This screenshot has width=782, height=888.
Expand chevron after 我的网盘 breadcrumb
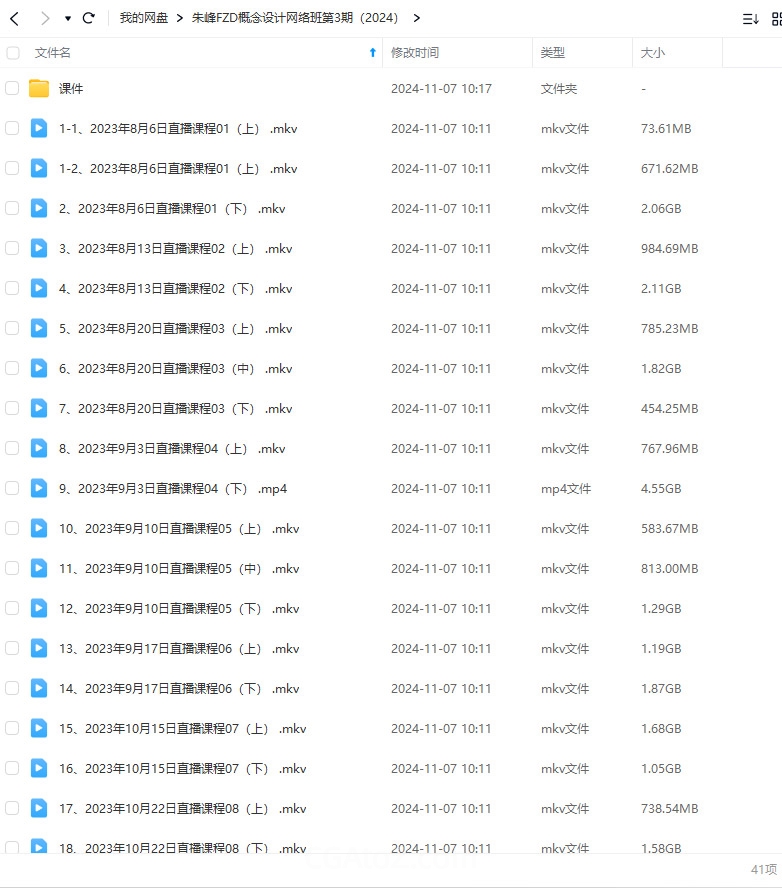(180, 18)
